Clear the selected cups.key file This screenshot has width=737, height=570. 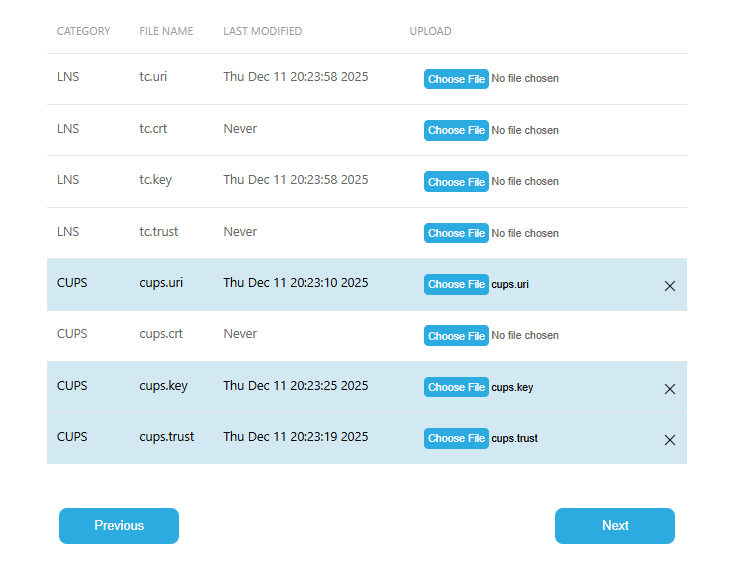[670, 389]
